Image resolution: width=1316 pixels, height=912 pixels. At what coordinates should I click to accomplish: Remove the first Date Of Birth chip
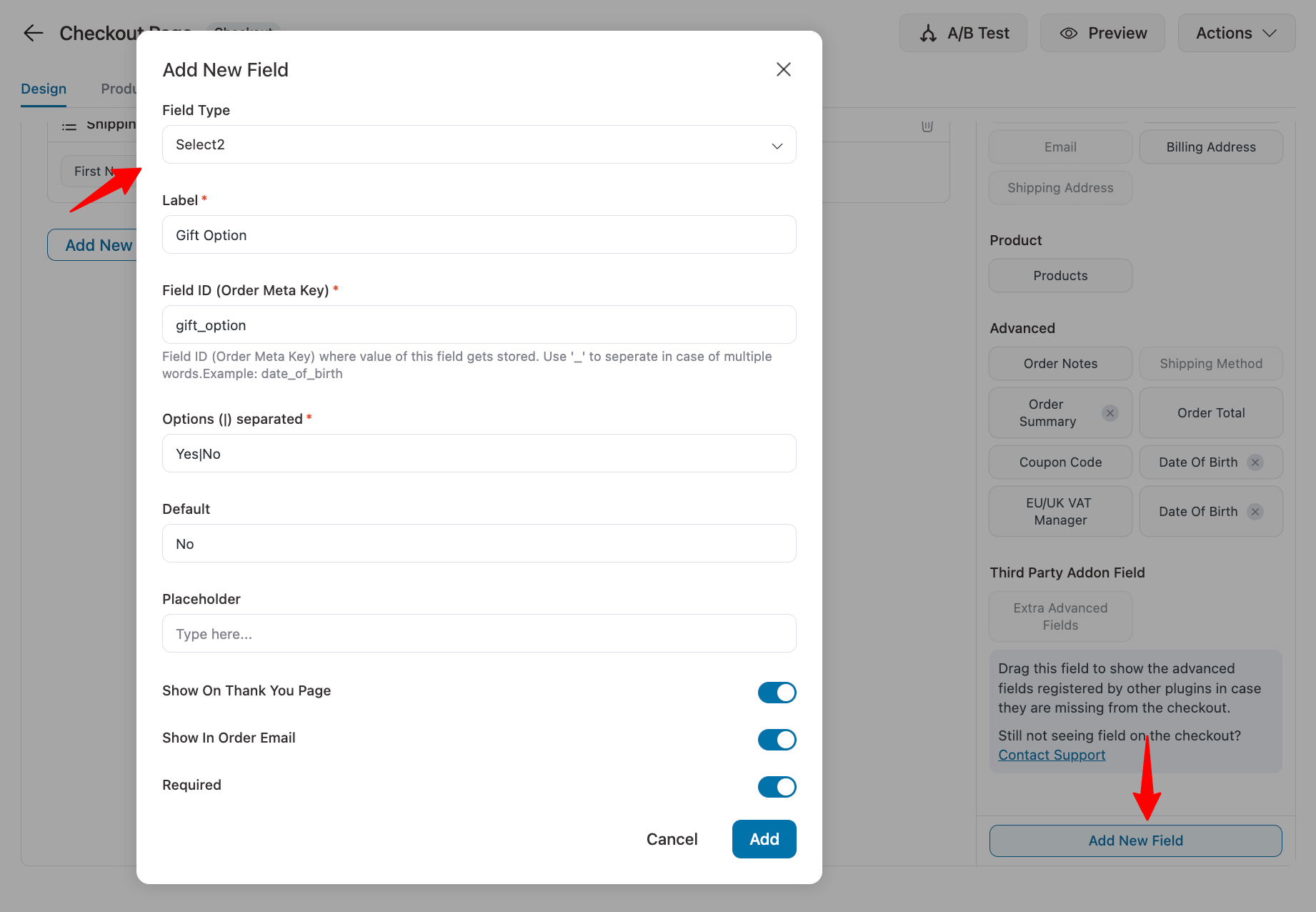(x=1255, y=462)
